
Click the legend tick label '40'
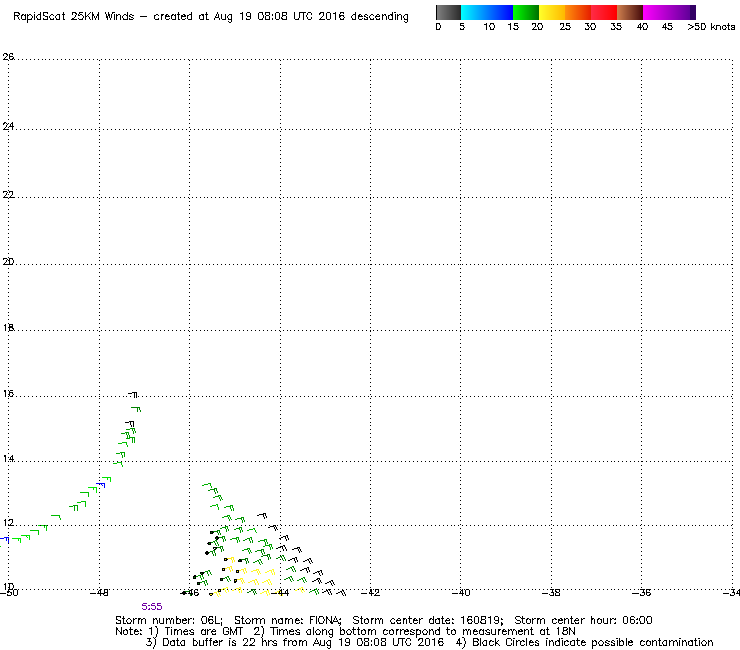tap(642, 27)
